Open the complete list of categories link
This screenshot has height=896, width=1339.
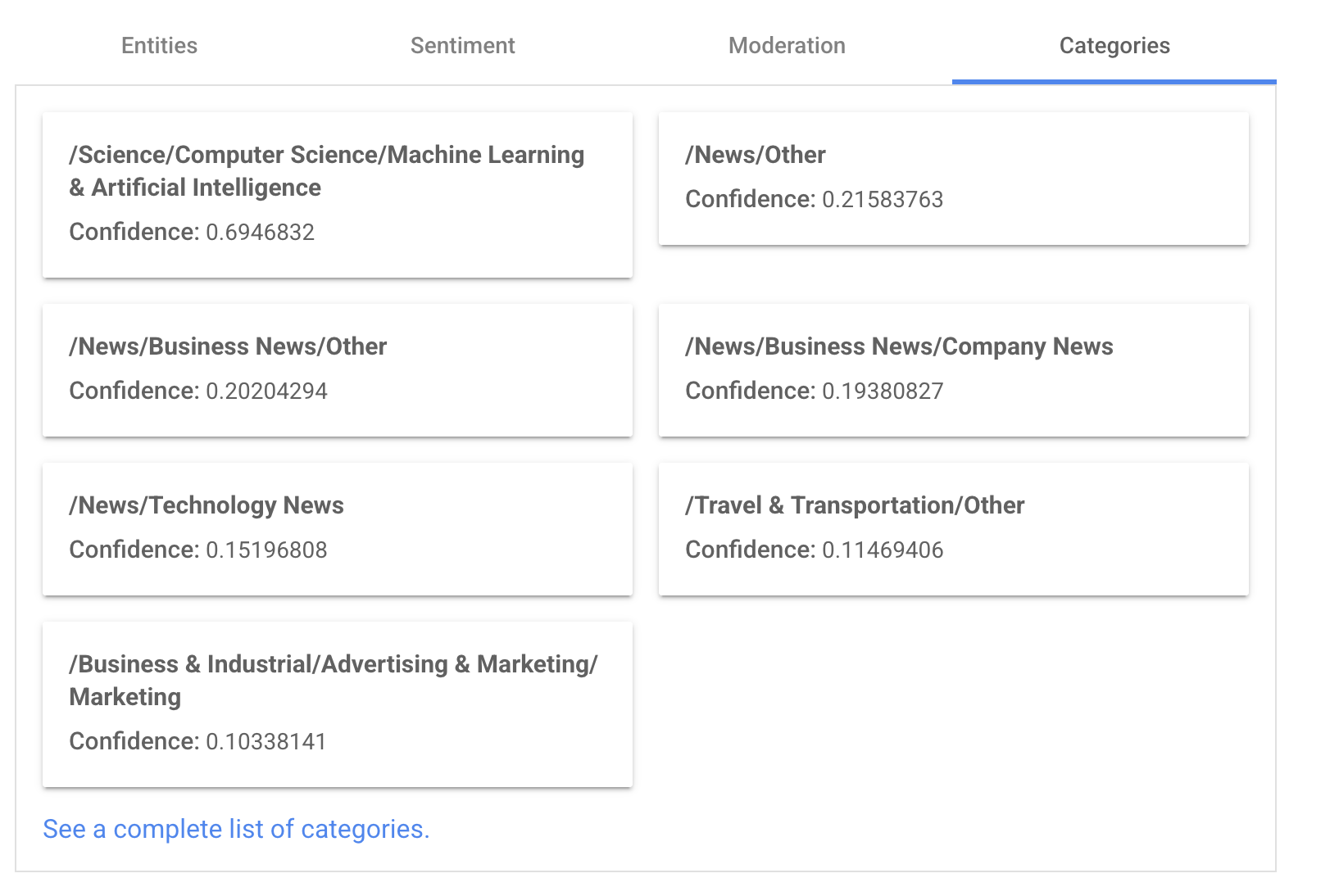click(x=236, y=829)
